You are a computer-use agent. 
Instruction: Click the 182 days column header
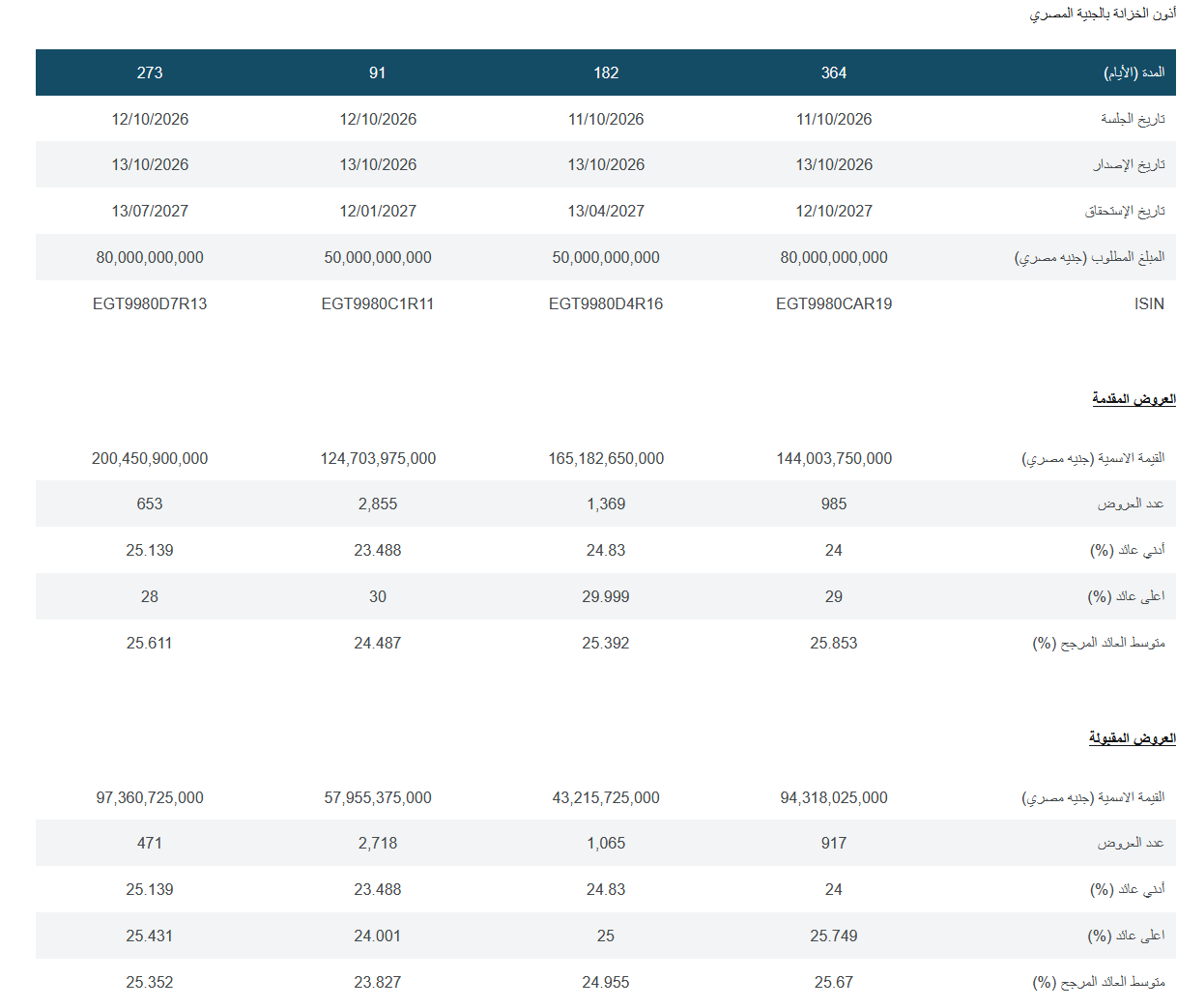(606, 72)
